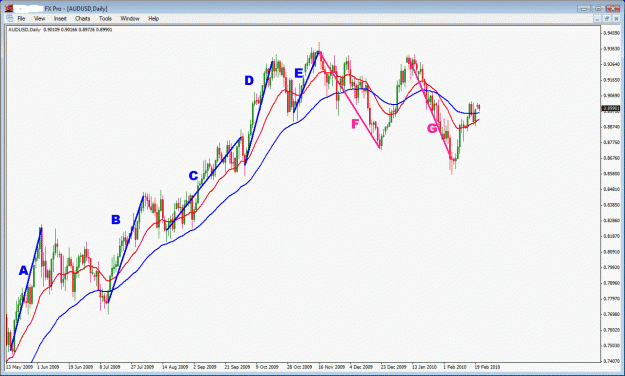Close the AUDUSD,Daily chart child window

pyautogui.click(x=616, y=19)
